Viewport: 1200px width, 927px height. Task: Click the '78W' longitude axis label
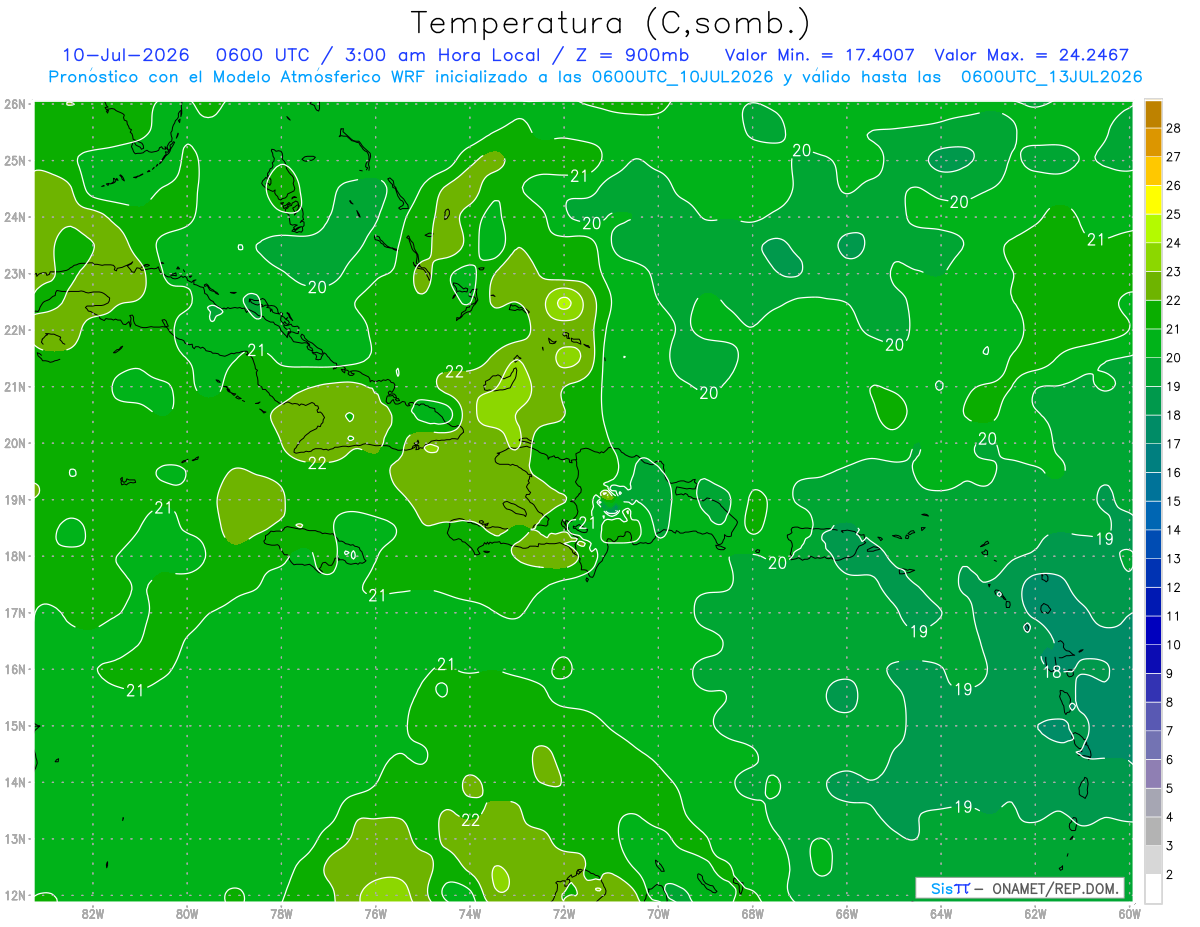281,912
